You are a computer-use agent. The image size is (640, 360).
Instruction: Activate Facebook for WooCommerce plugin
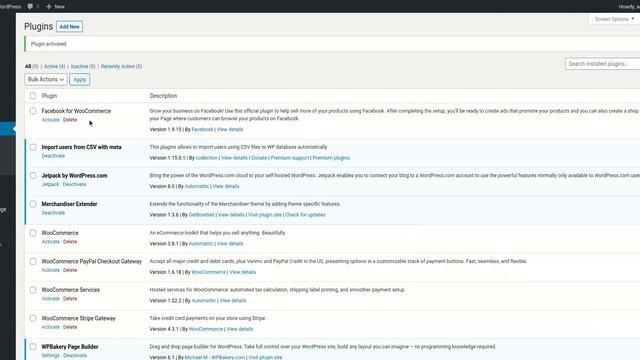[x=51, y=120]
